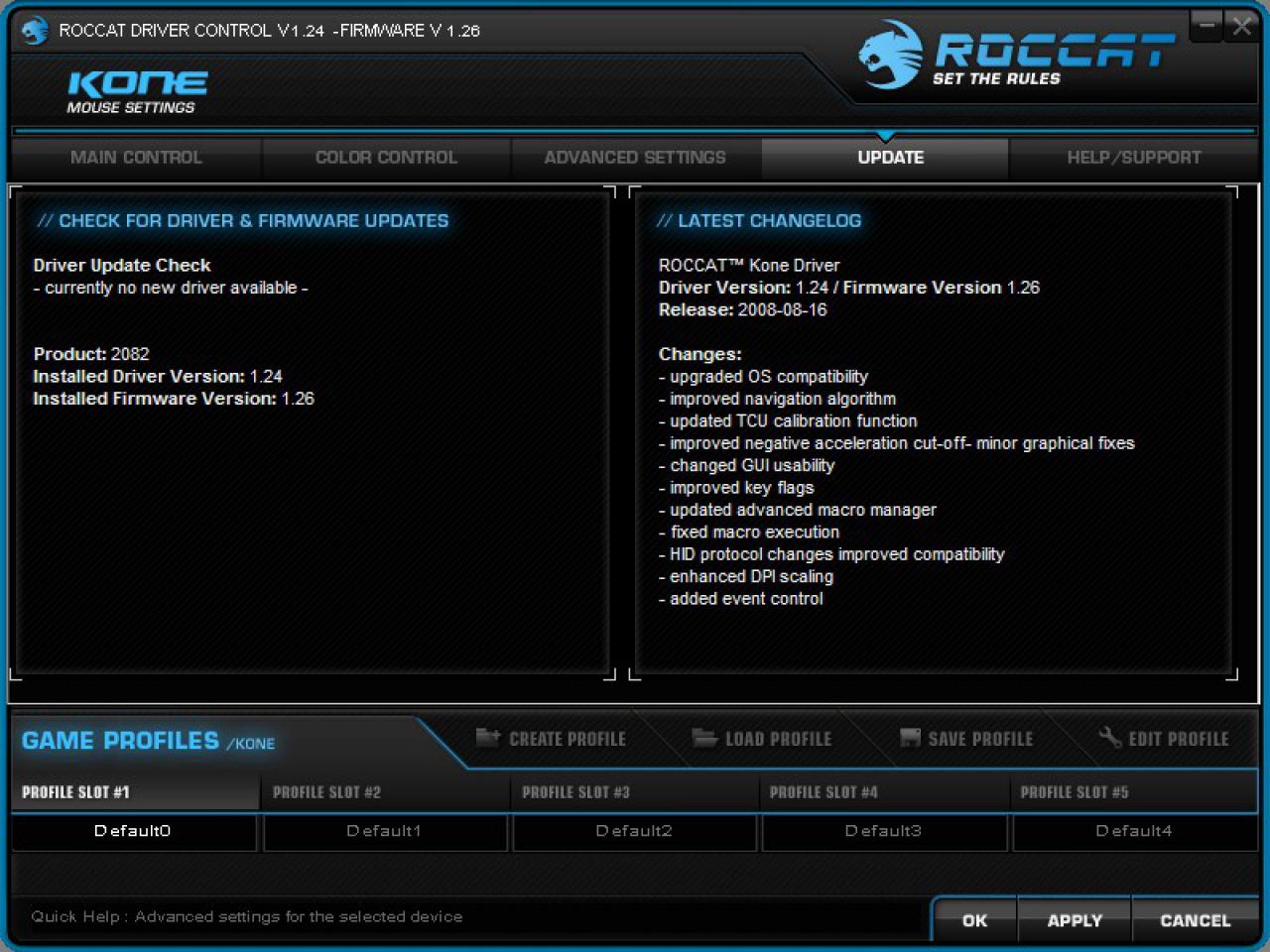Click the Load Profile label
The height and width of the screenshot is (952, 1270).
click(x=778, y=739)
